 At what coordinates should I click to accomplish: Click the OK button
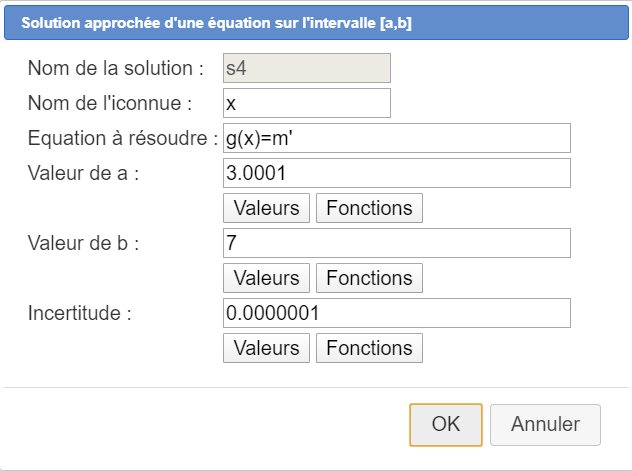pos(445,424)
